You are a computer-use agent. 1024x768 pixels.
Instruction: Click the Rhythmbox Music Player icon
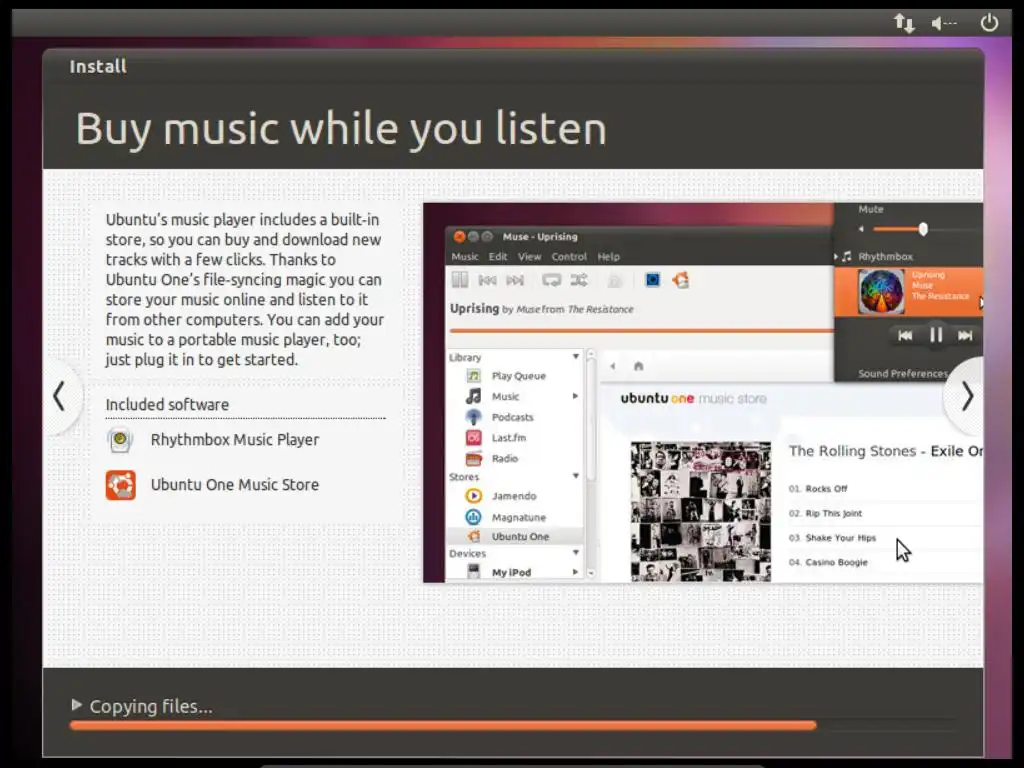pyautogui.click(x=120, y=440)
